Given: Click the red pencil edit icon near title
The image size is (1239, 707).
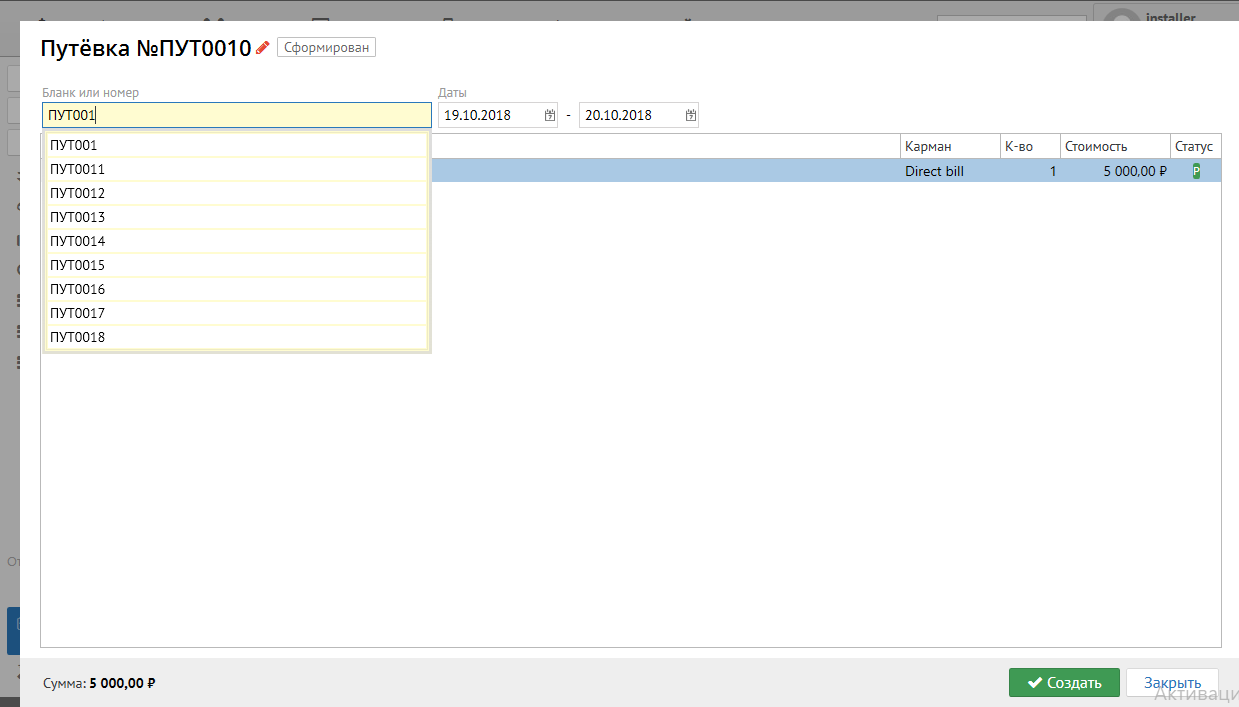Looking at the screenshot, I should coord(263,47).
